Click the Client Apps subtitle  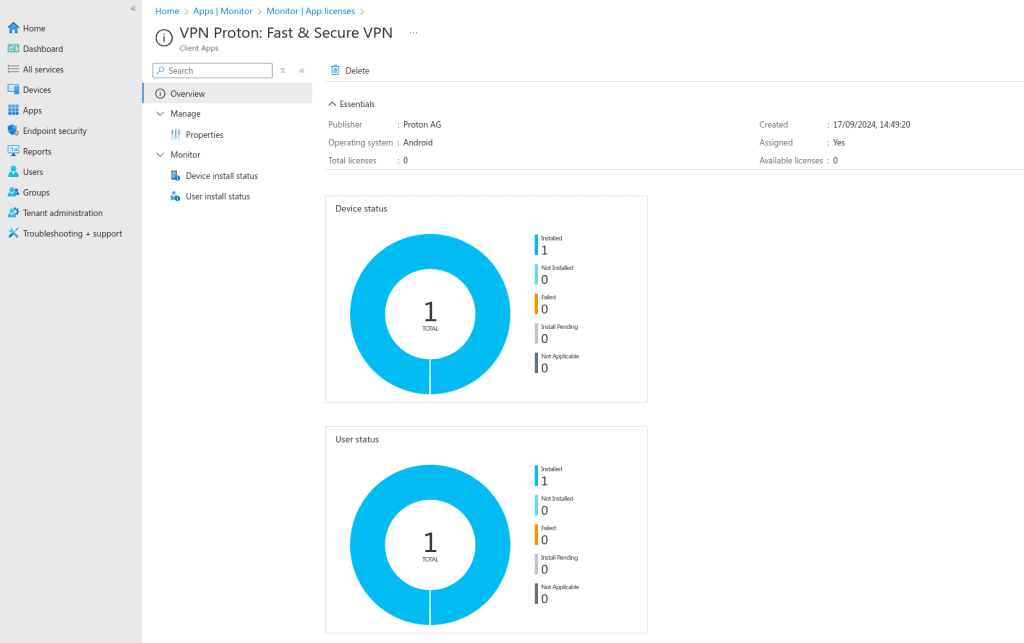[x=199, y=48]
